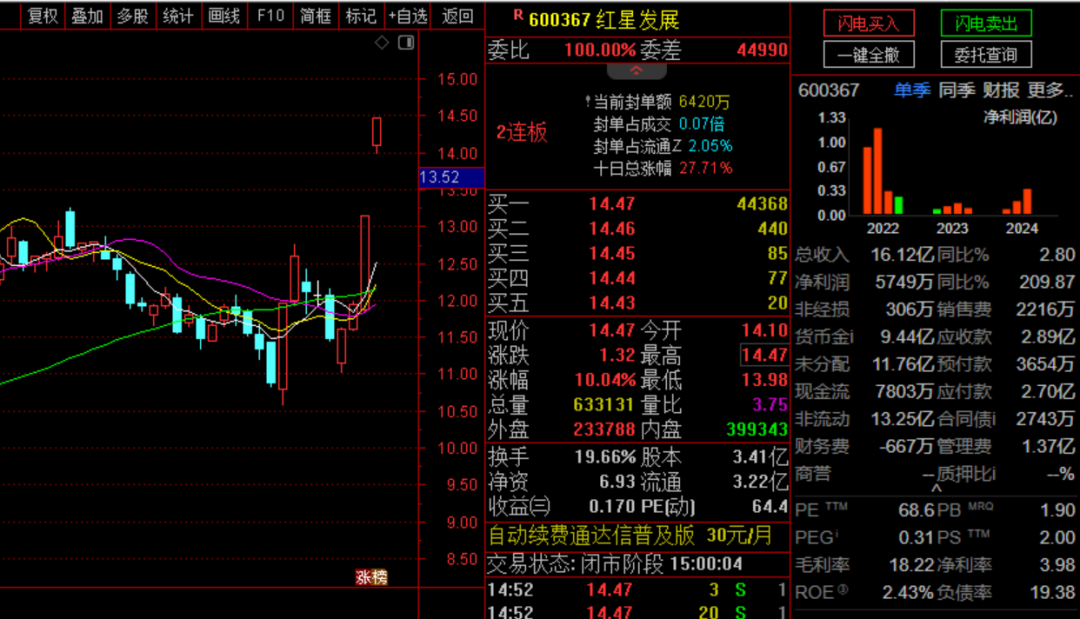The width and height of the screenshot is (1080, 619).
Task: Open the 财报 tab
Action: click(x=1001, y=90)
